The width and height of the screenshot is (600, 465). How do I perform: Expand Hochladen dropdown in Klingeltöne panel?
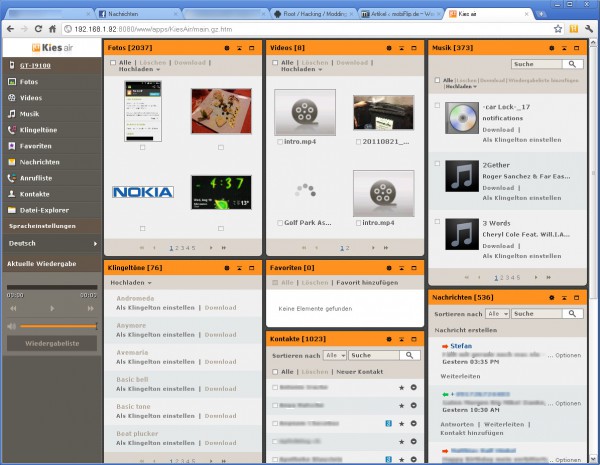(x=131, y=283)
